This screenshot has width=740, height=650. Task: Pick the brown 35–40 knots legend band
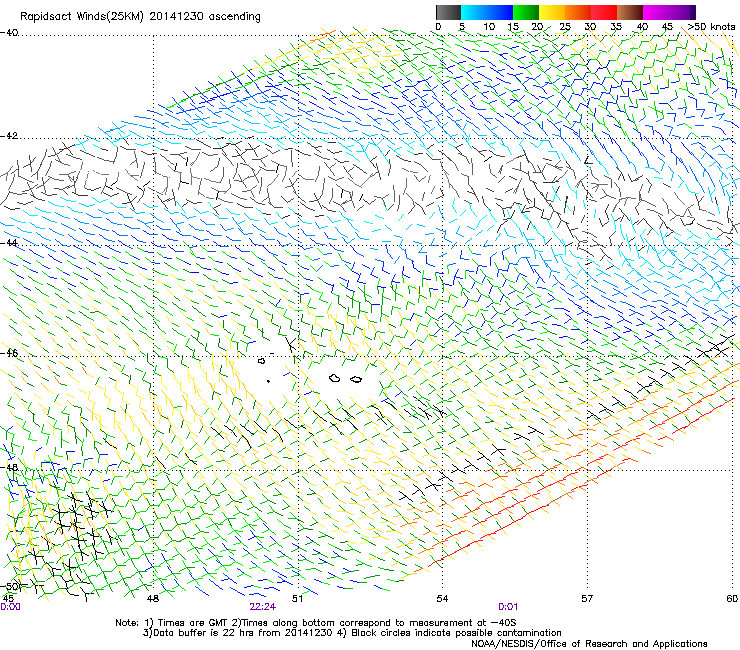630,12
